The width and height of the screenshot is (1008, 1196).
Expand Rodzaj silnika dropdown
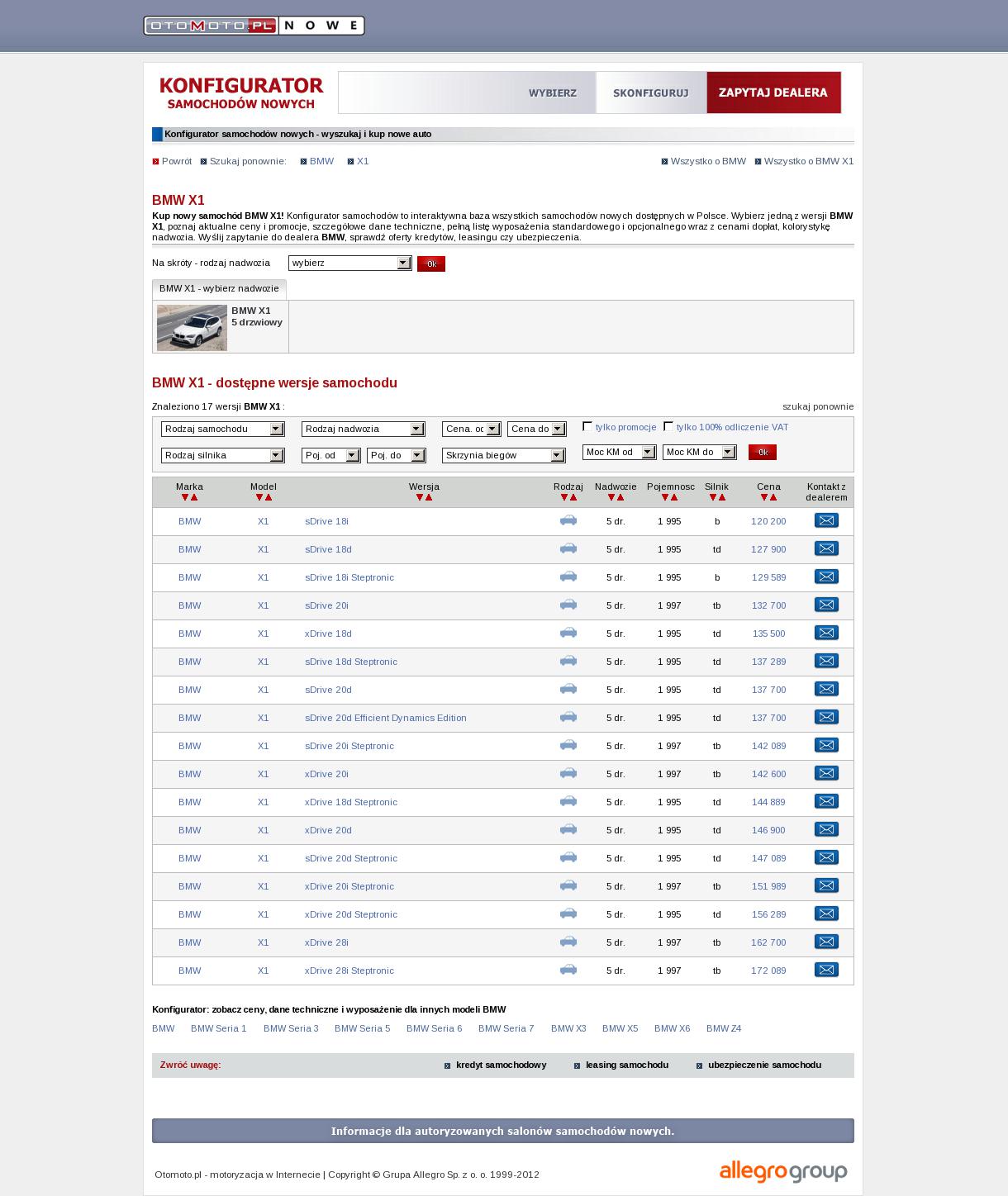[223, 455]
